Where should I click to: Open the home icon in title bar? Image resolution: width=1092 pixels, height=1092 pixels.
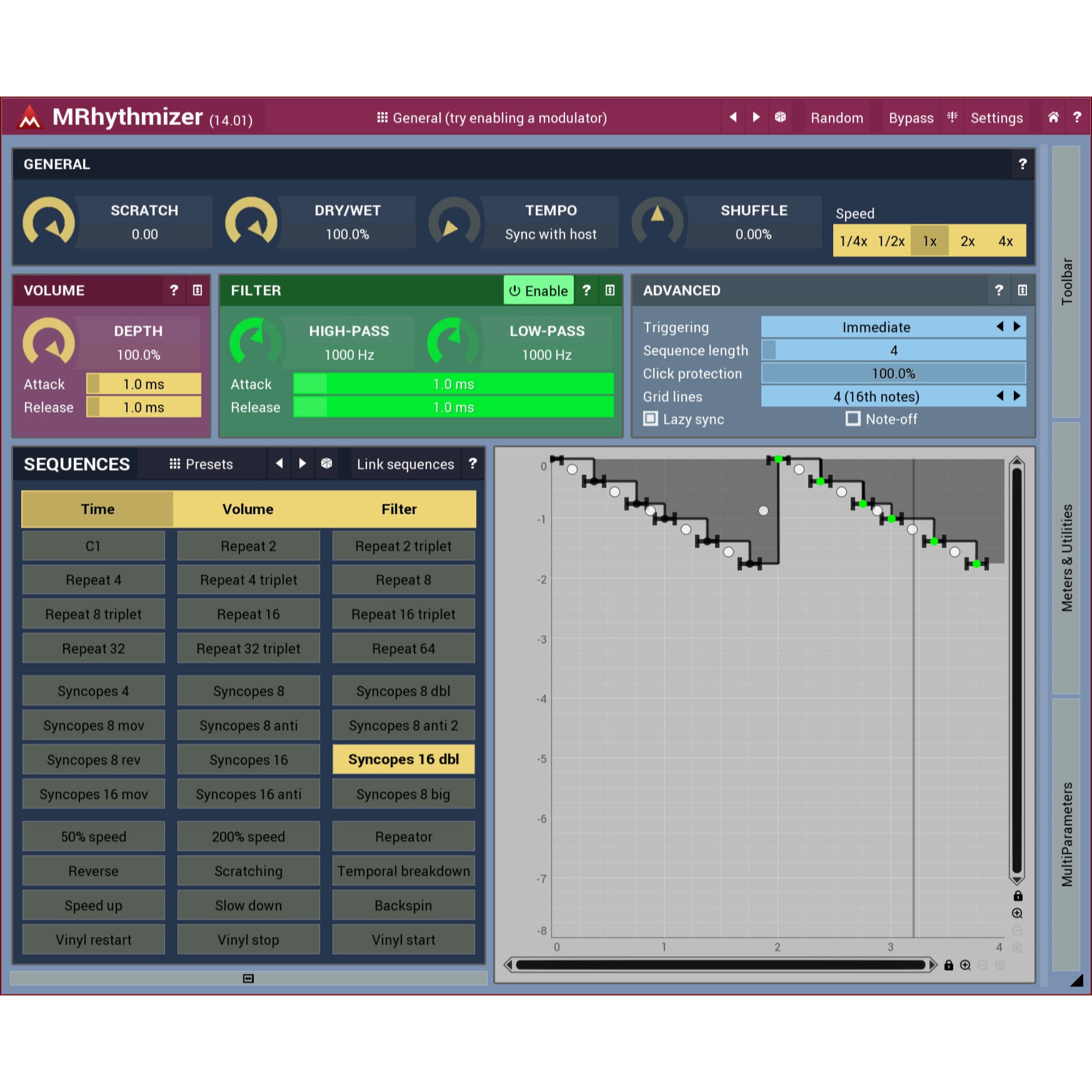click(x=1053, y=117)
